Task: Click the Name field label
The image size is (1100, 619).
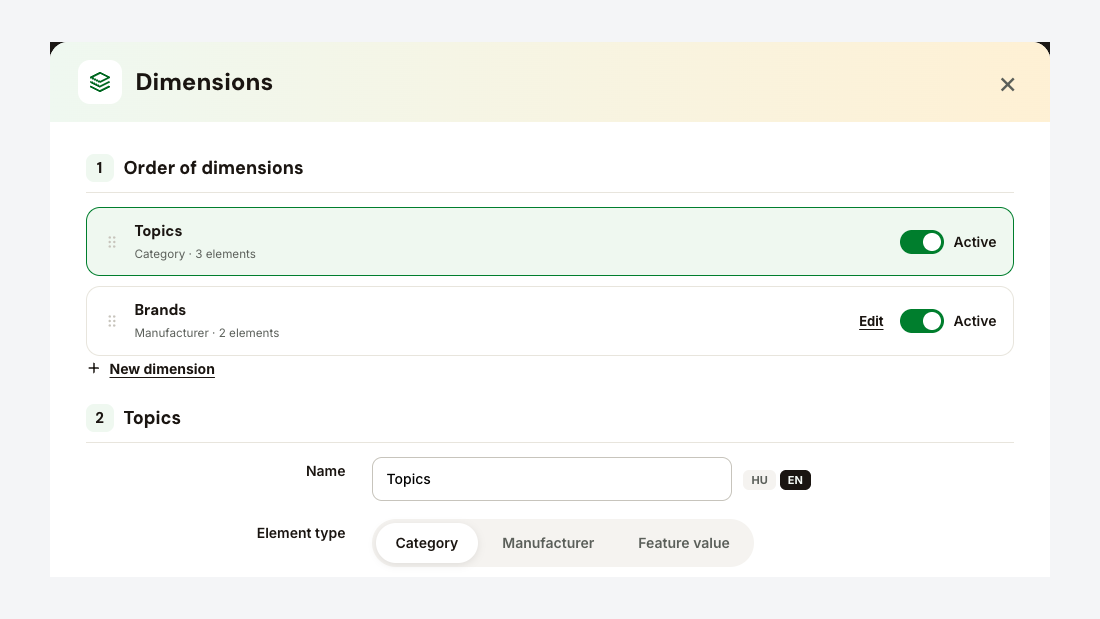Action: coord(326,472)
